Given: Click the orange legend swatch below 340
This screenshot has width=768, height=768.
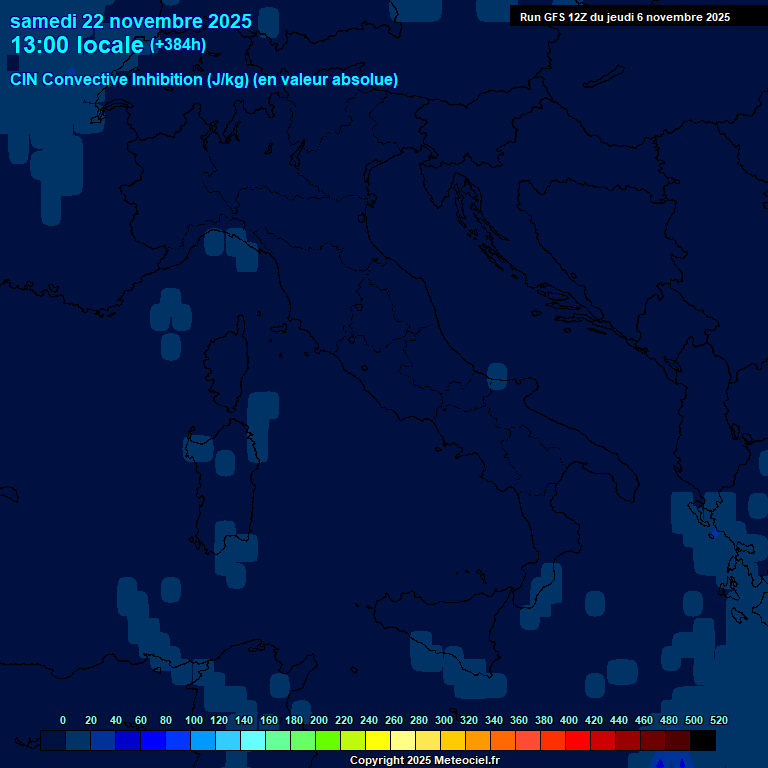Looking at the screenshot, I should [503, 741].
